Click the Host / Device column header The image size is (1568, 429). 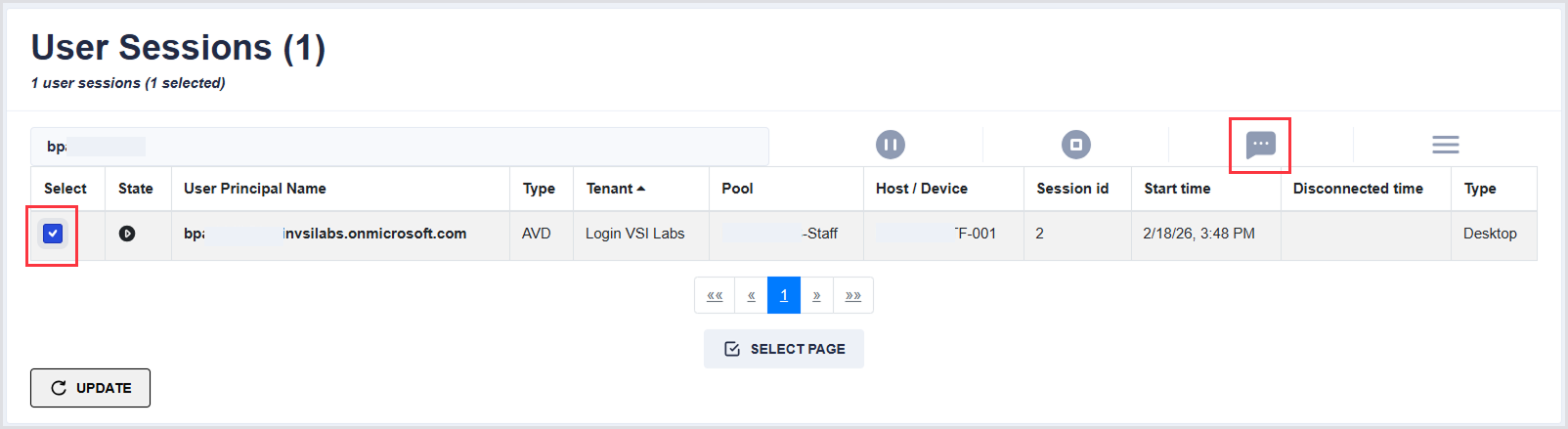(x=921, y=189)
